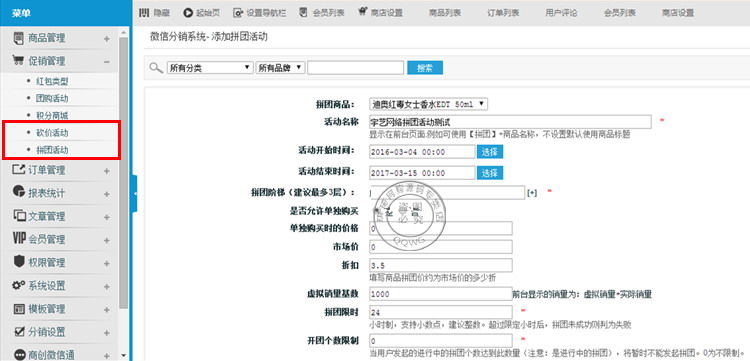Collapse sidebar with blue handle
The image size is (750, 361).
pos(135,193)
